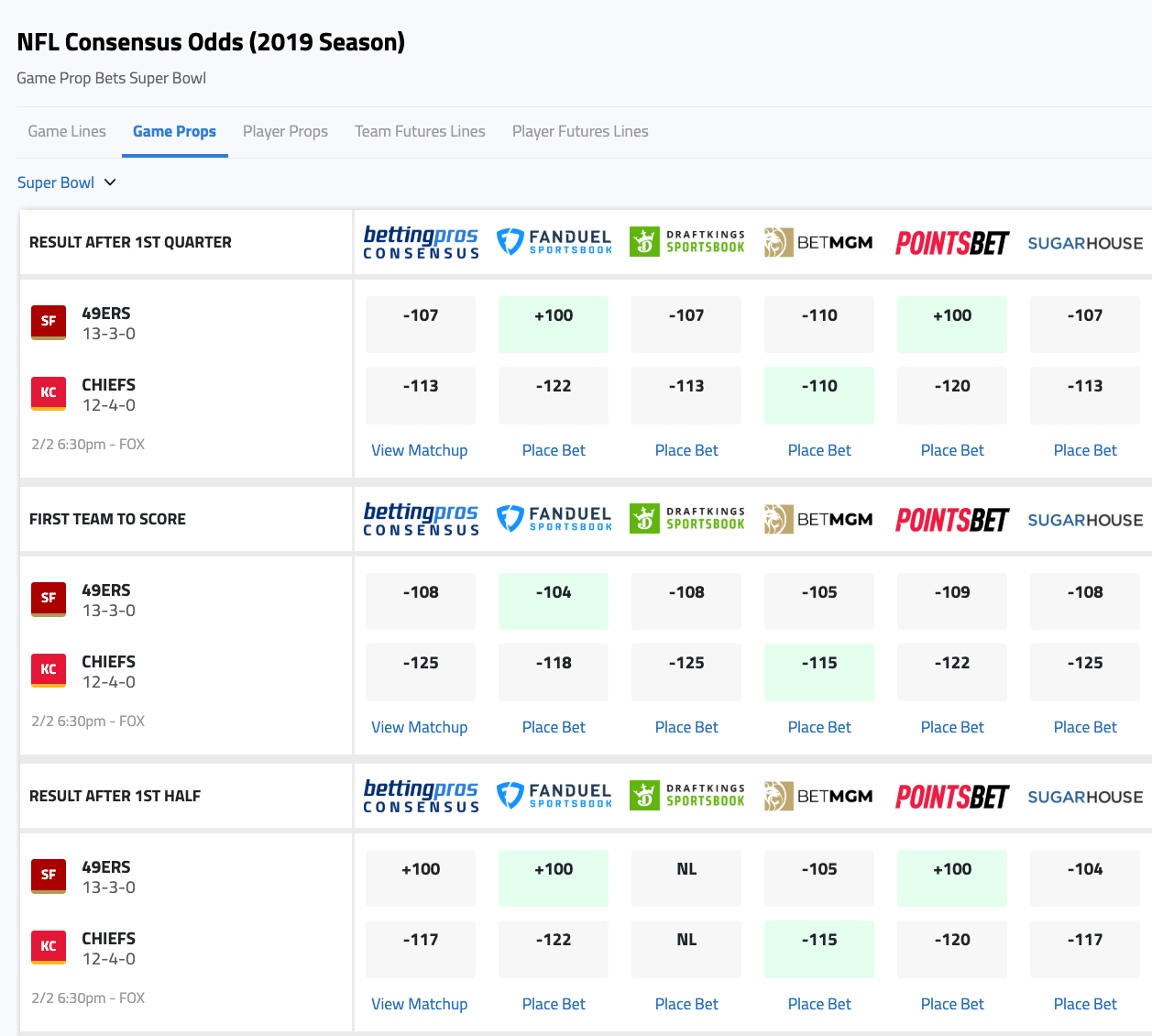
Task: Click DraftKings Sportsbook logo in Result After 1st Quarter header
Action: click(686, 242)
